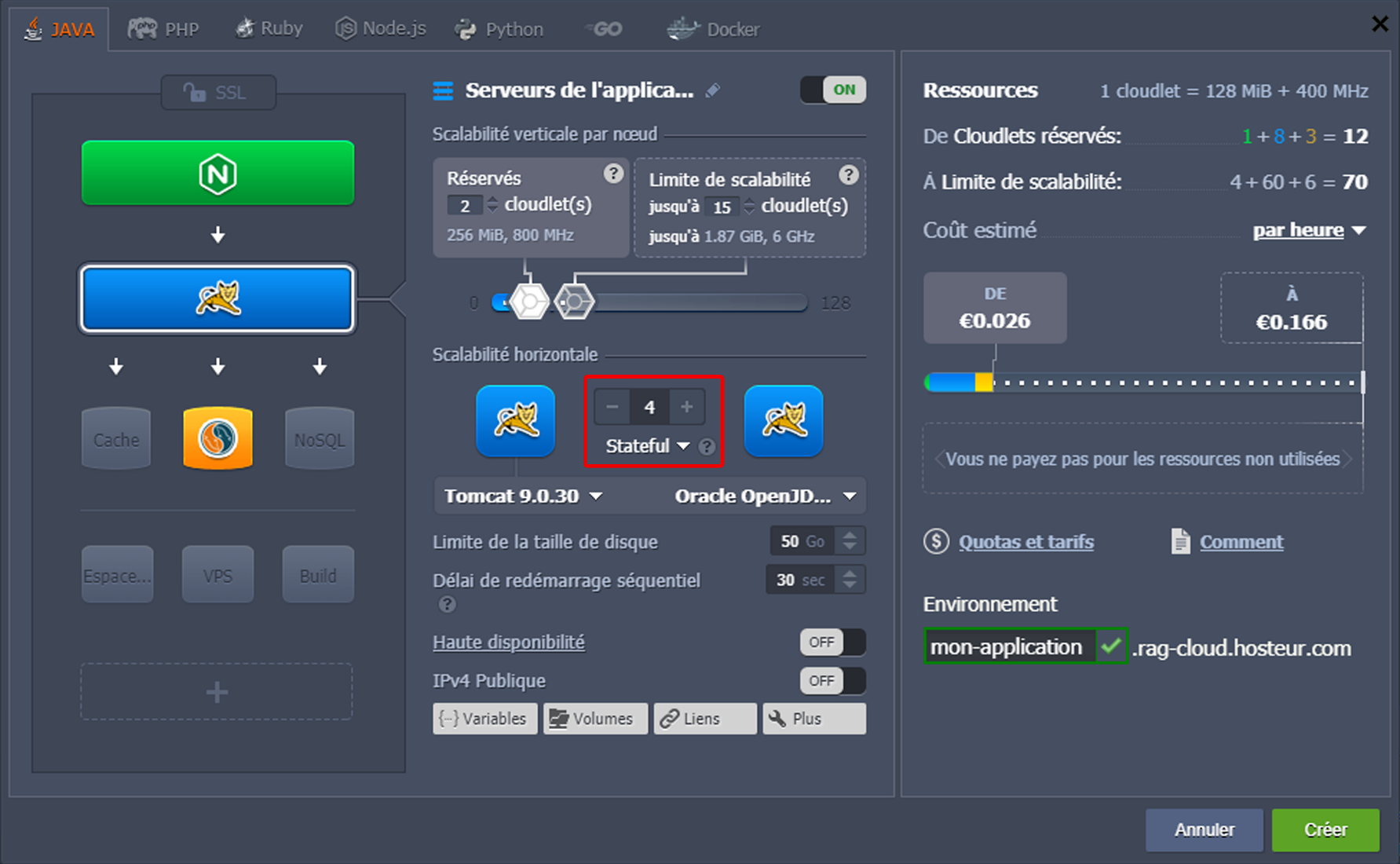This screenshot has width=1400, height=864.
Task: Decrease node count with minus icon
Action: (612, 407)
